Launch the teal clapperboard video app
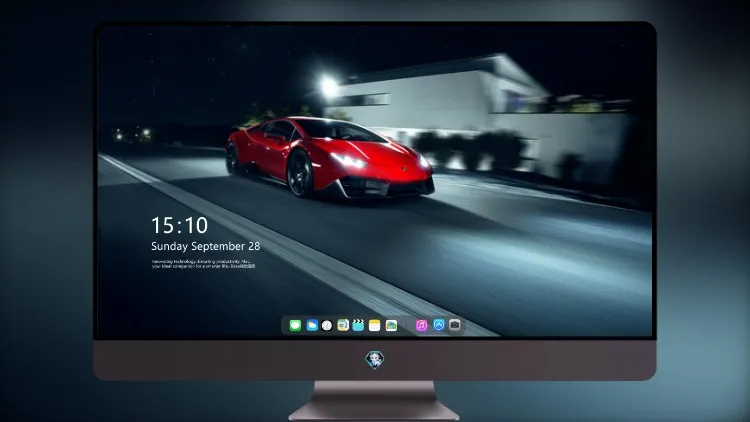The height and width of the screenshot is (422, 750). tap(358, 325)
